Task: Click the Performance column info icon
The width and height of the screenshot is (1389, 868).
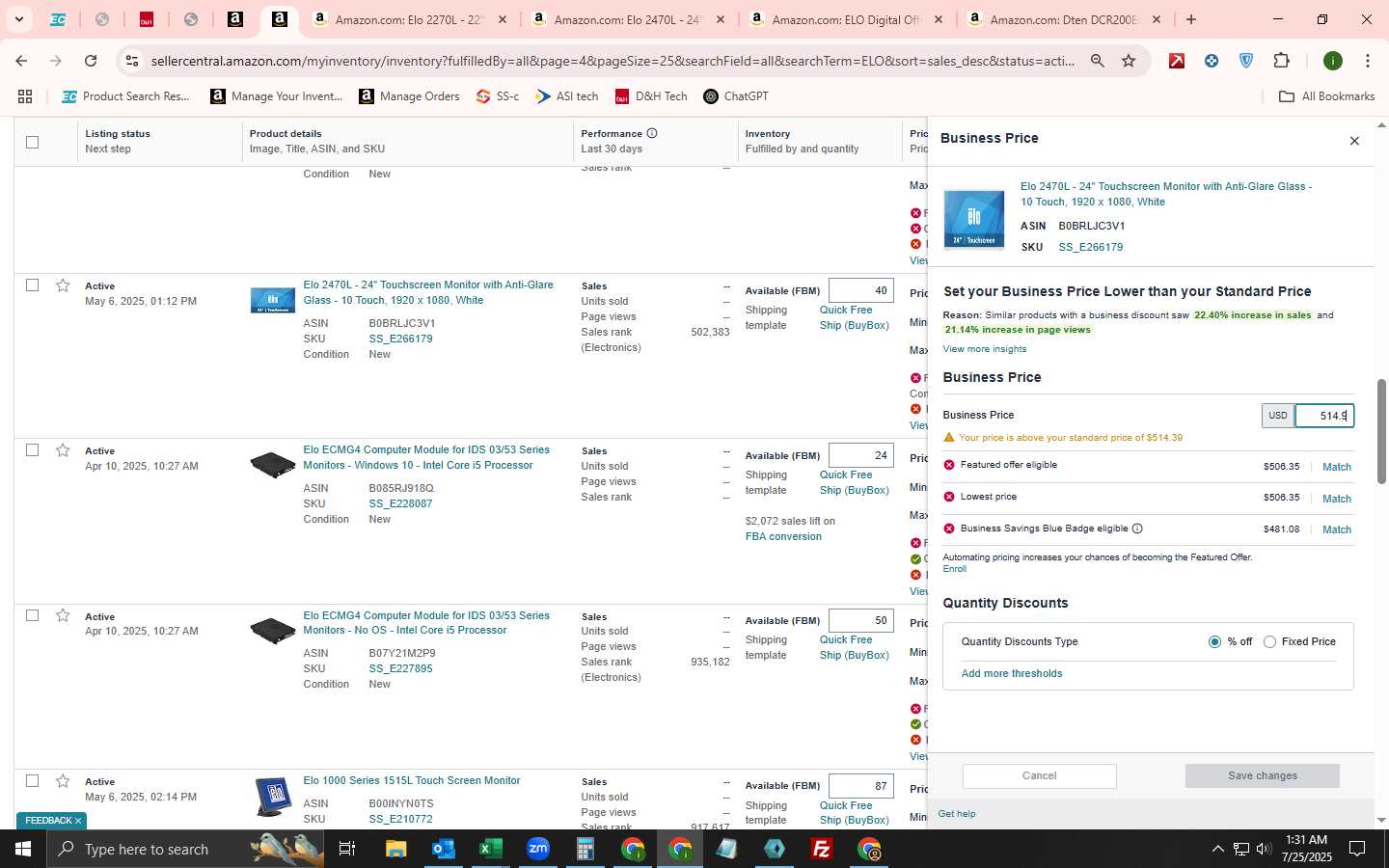Action: (x=652, y=133)
